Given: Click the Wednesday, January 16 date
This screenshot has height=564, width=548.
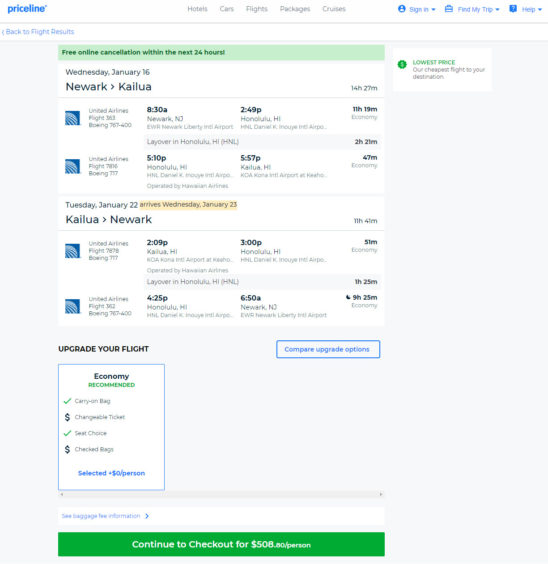Looking at the screenshot, I should 108,72.
